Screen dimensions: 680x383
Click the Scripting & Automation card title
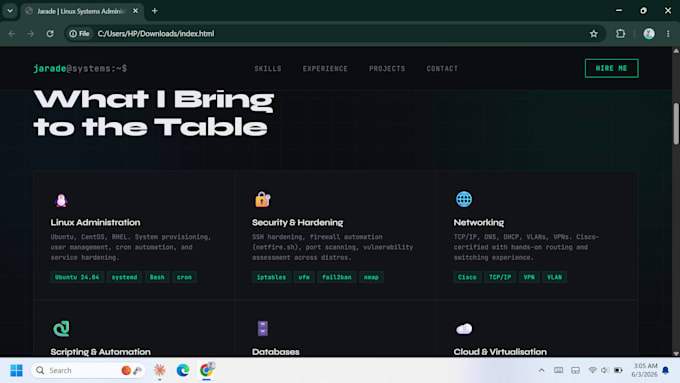[x=101, y=351]
